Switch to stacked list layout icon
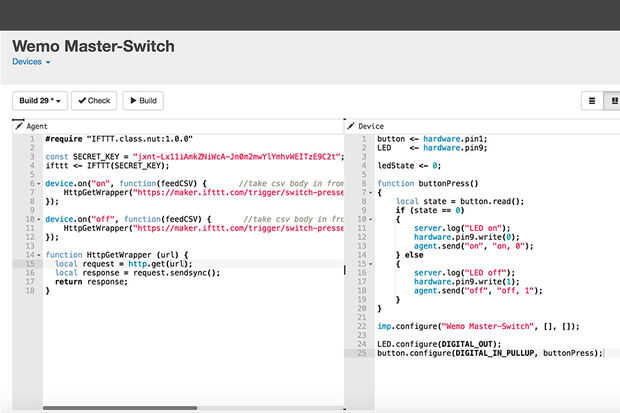 592,101
